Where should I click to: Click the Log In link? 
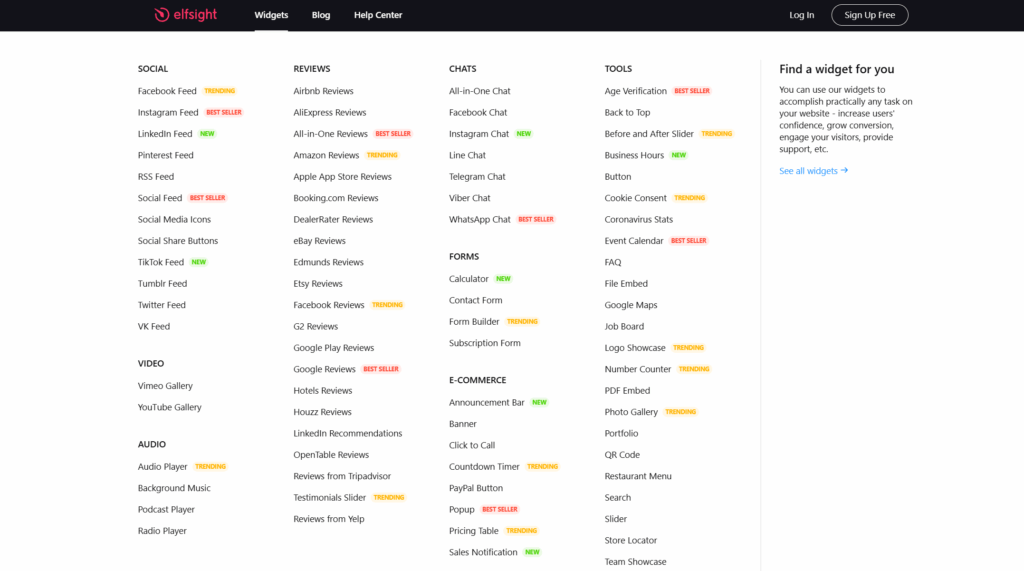pos(801,15)
